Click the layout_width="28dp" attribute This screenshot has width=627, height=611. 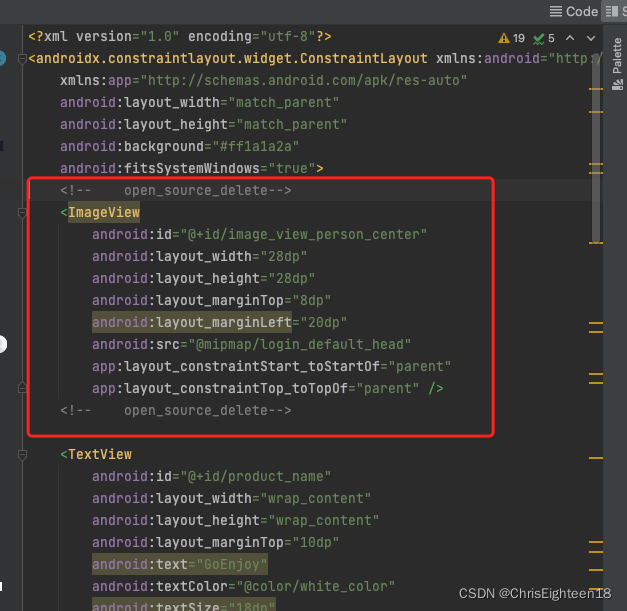(200, 256)
